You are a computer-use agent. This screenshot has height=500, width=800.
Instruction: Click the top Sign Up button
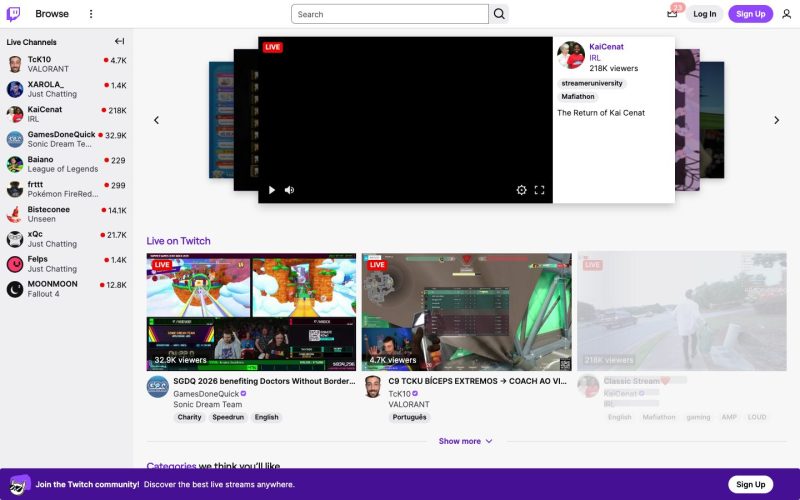pyautogui.click(x=751, y=14)
